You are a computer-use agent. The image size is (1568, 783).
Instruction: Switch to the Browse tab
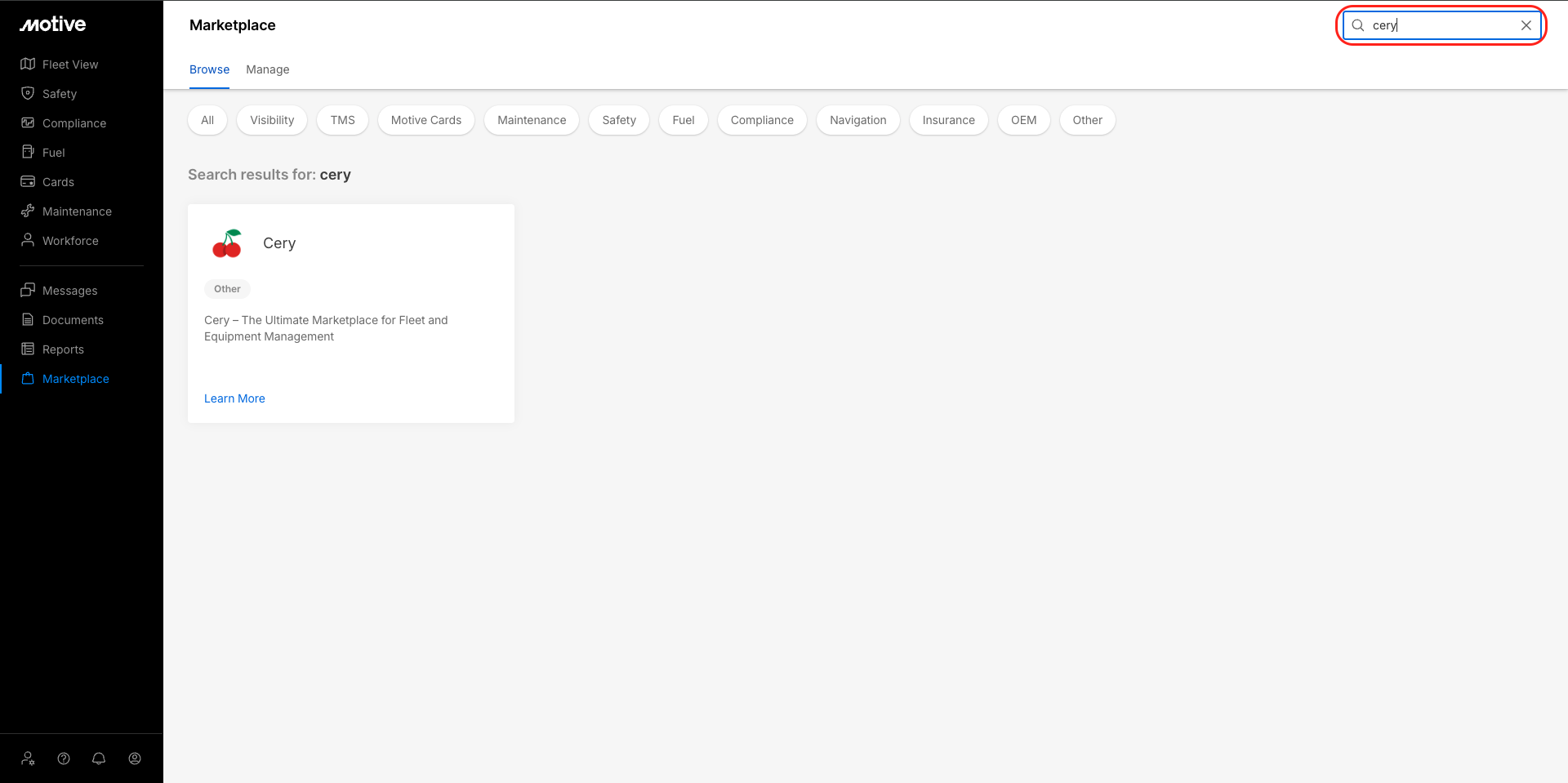point(209,69)
